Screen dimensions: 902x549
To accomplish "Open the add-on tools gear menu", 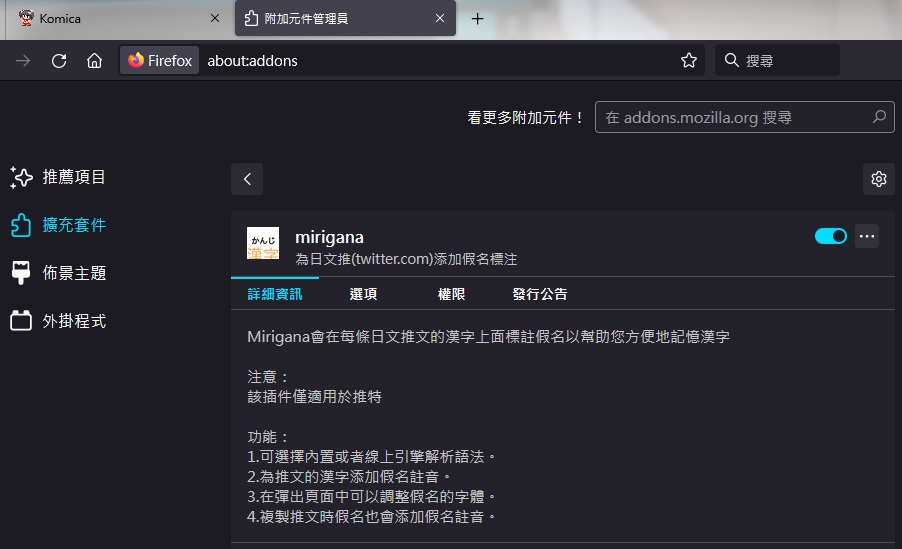I will (x=878, y=179).
